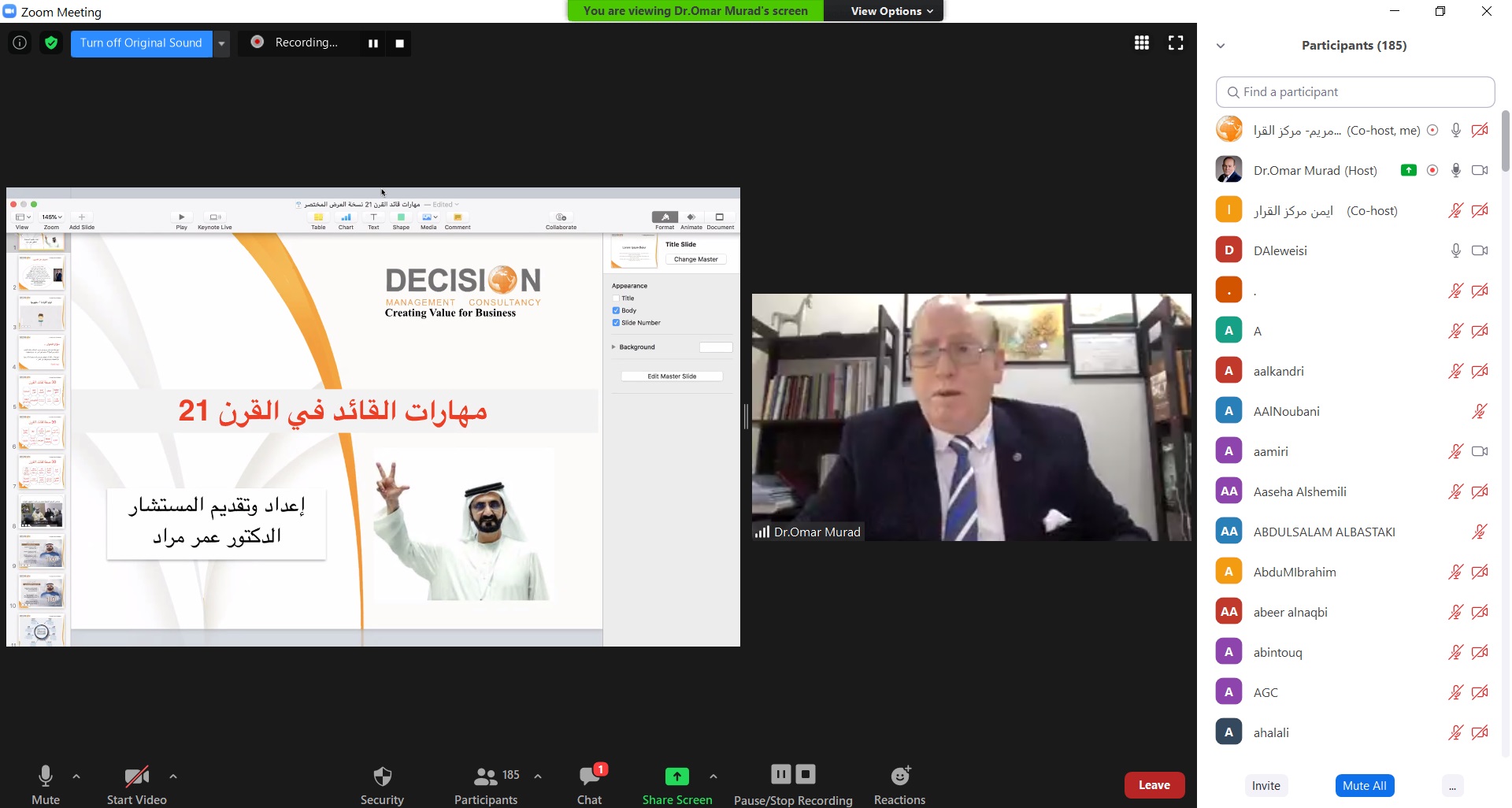Click the green encryption shield icon
Screen dimensions: 1512x808
point(51,43)
